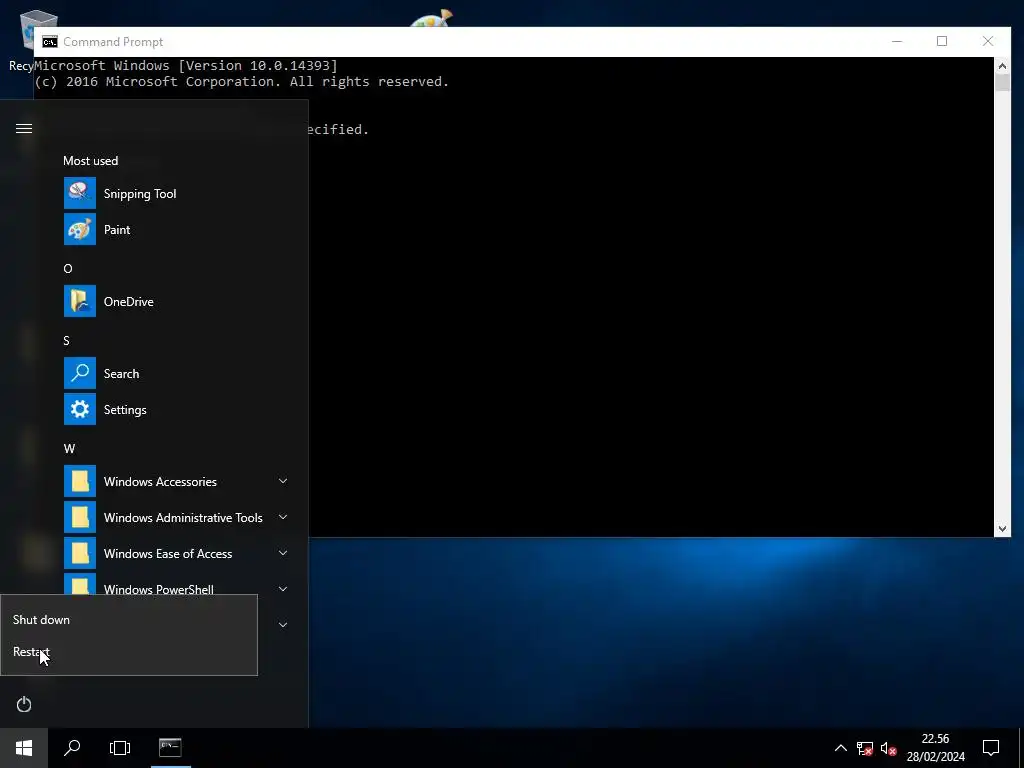The image size is (1024, 768).
Task: Click the Windows Administrative Tools folder icon
Action: [x=80, y=517]
